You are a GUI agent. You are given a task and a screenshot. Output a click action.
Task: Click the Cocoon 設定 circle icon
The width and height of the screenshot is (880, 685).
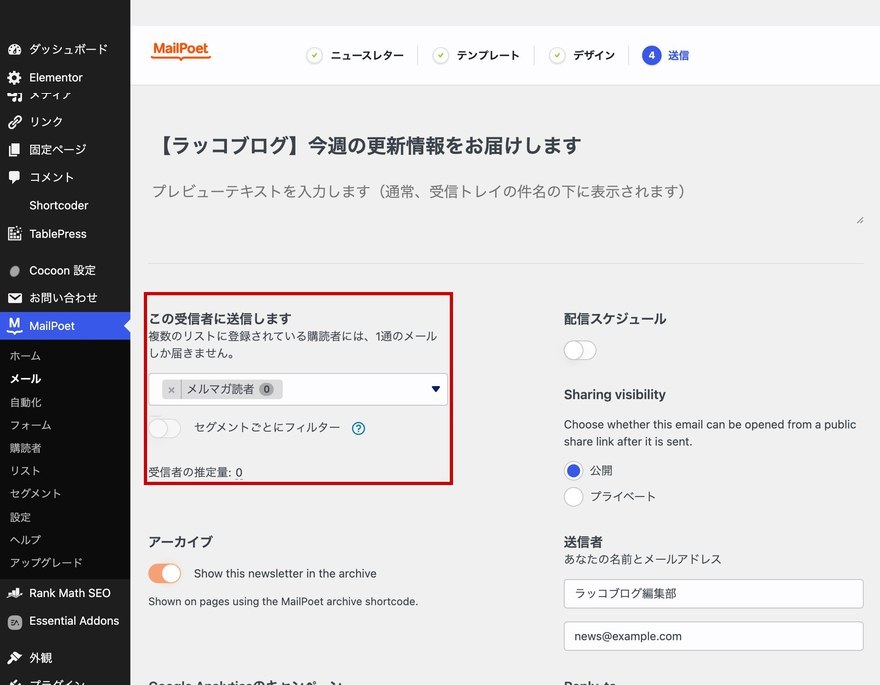click(15, 271)
